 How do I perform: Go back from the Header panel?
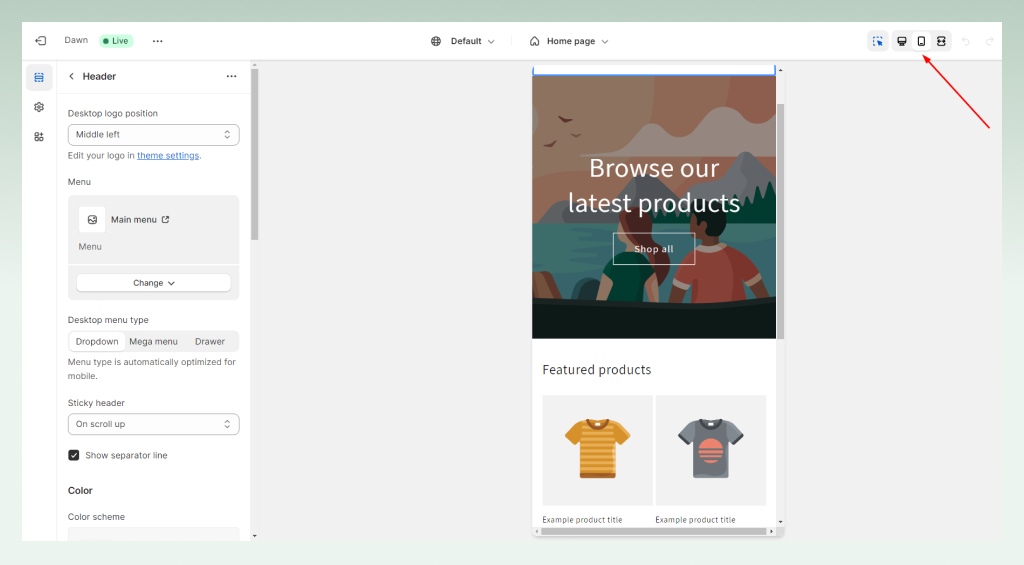point(71,76)
